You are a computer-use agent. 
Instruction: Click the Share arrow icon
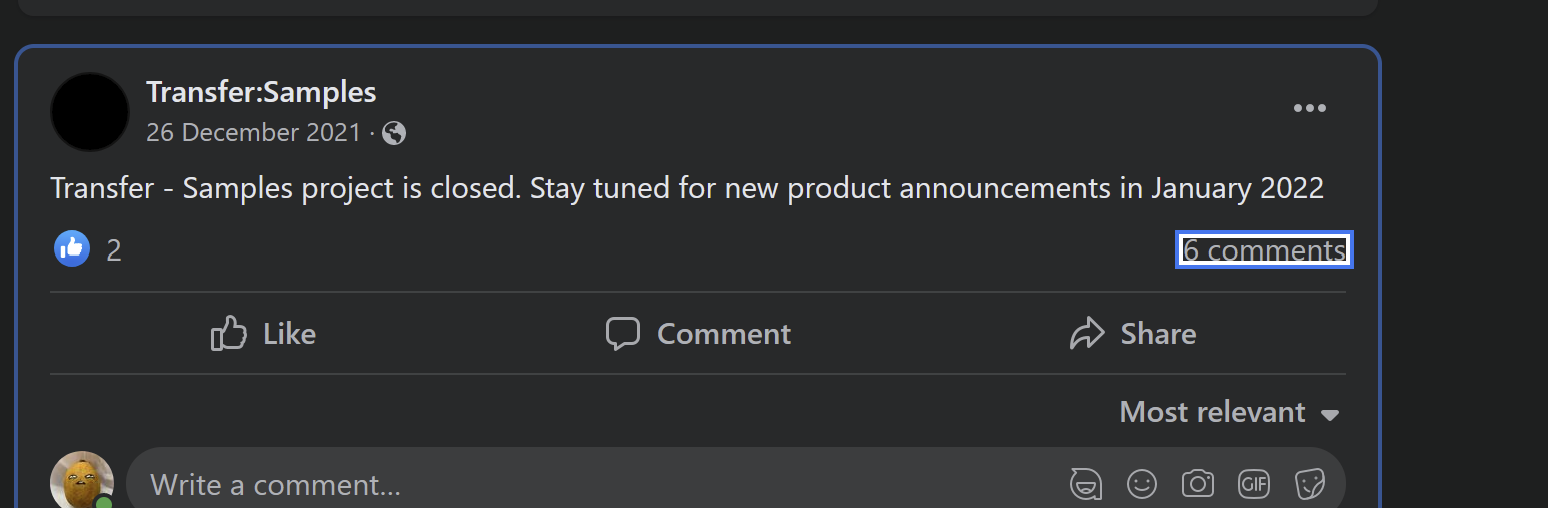[1086, 333]
